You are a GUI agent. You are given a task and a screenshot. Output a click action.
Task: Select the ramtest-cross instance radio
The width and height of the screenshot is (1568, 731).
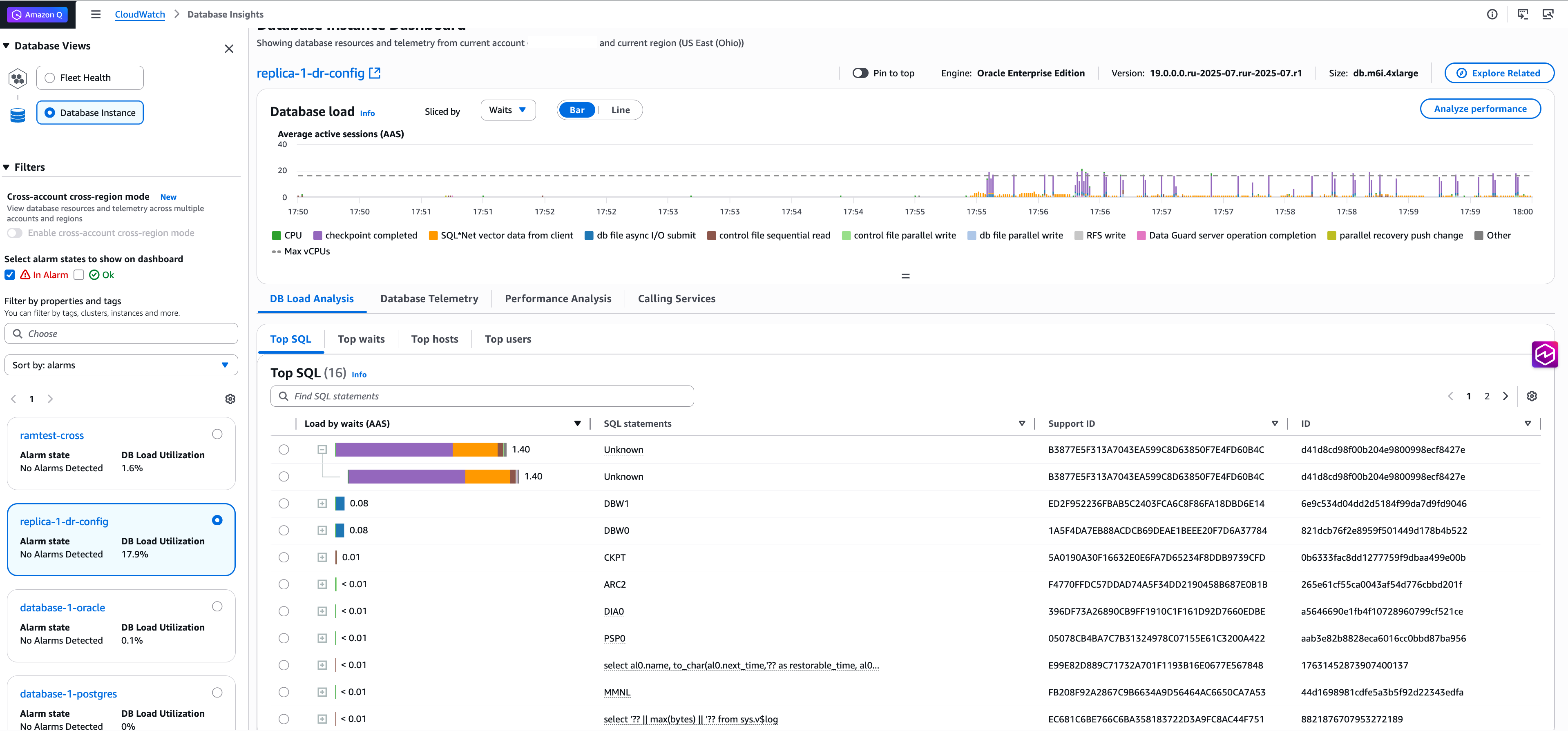tap(217, 434)
